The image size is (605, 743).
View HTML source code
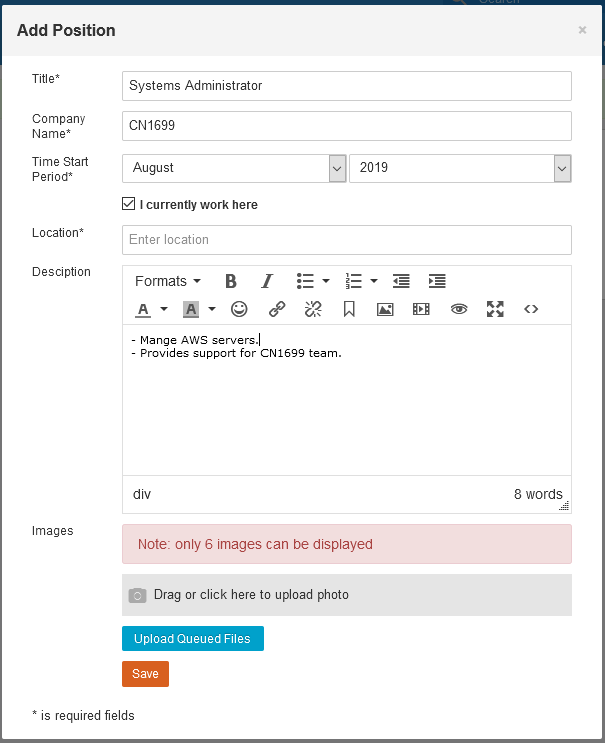point(531,309)
